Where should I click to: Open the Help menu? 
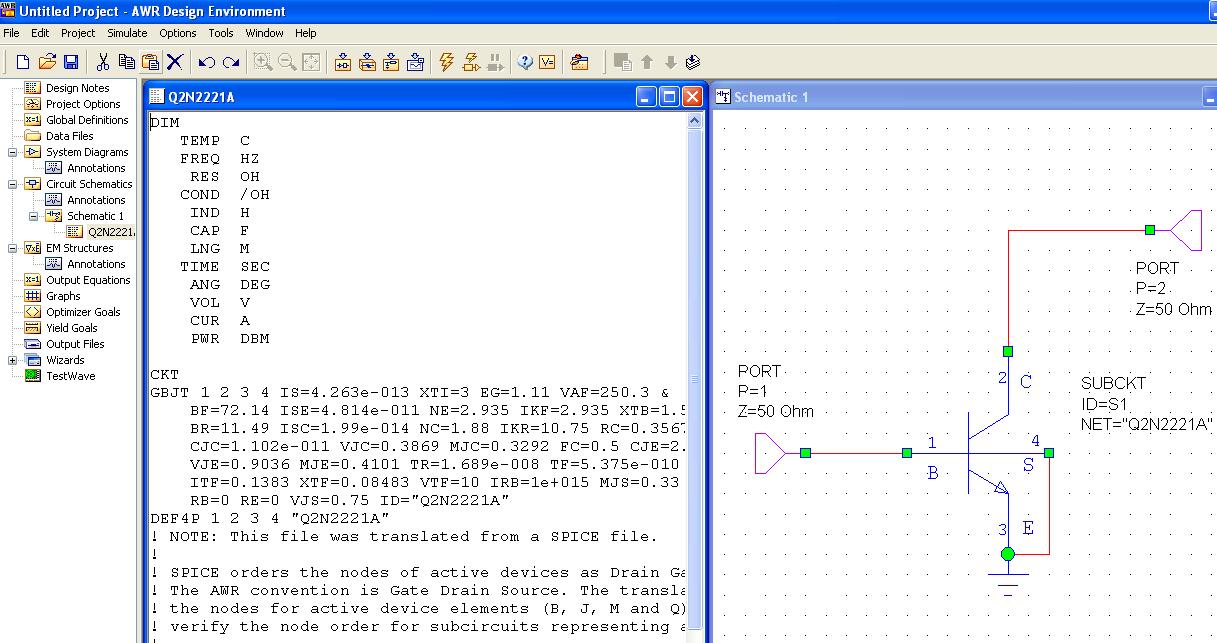point(306,33)
